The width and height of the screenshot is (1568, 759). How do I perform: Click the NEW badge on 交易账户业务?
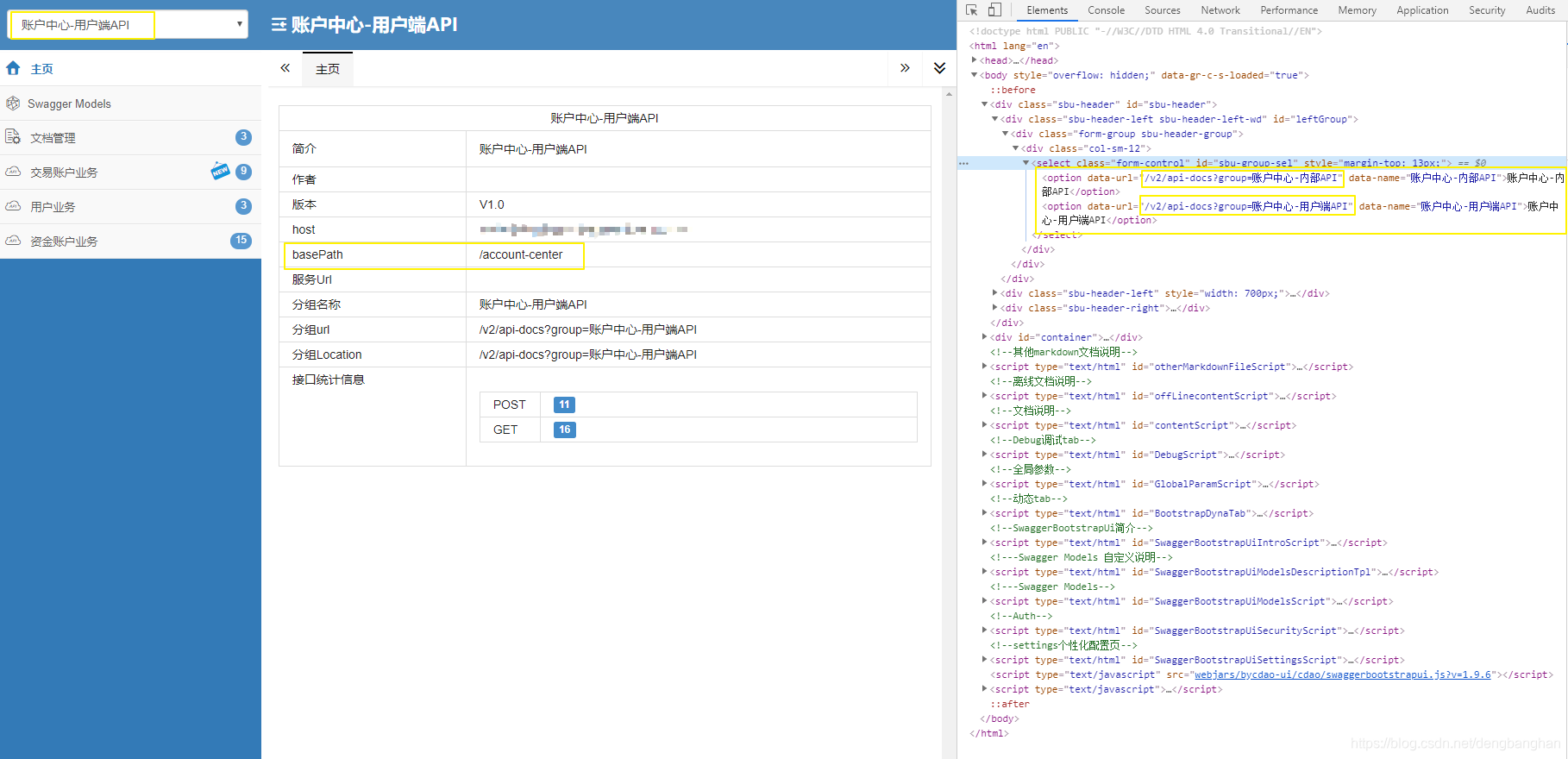pos(221,171)
